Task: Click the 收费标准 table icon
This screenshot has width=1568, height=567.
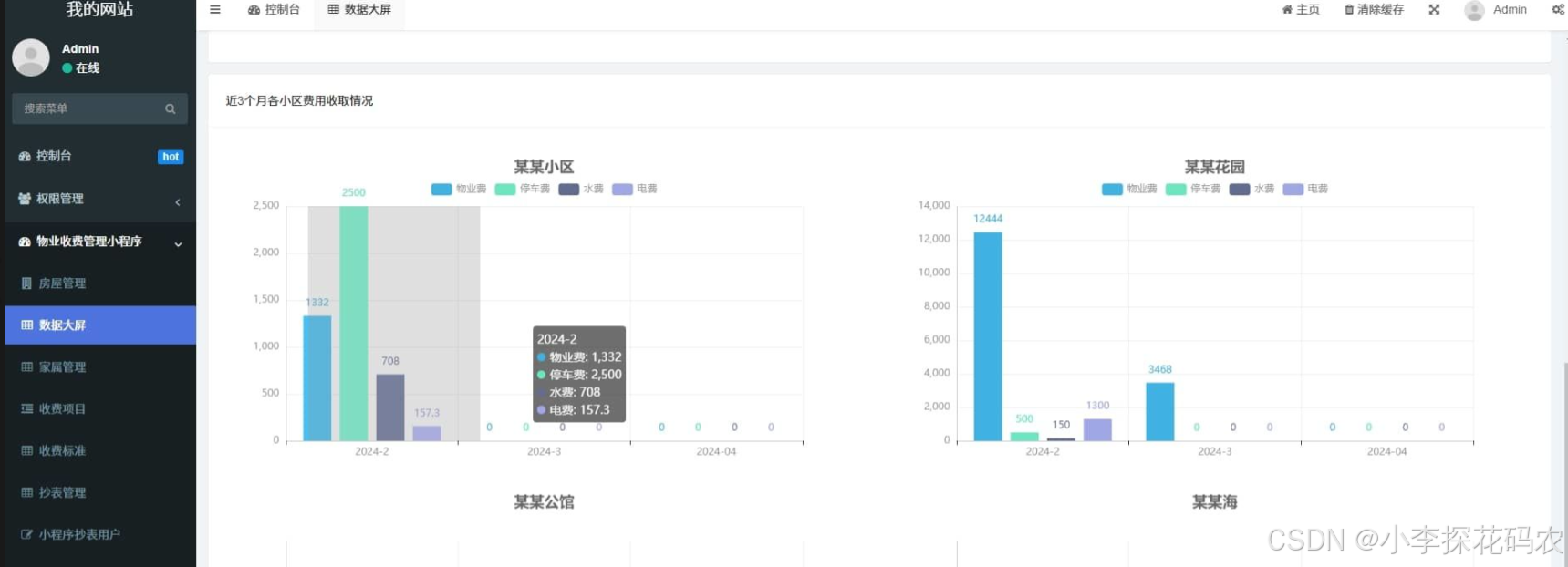Action: coord(26,451)
